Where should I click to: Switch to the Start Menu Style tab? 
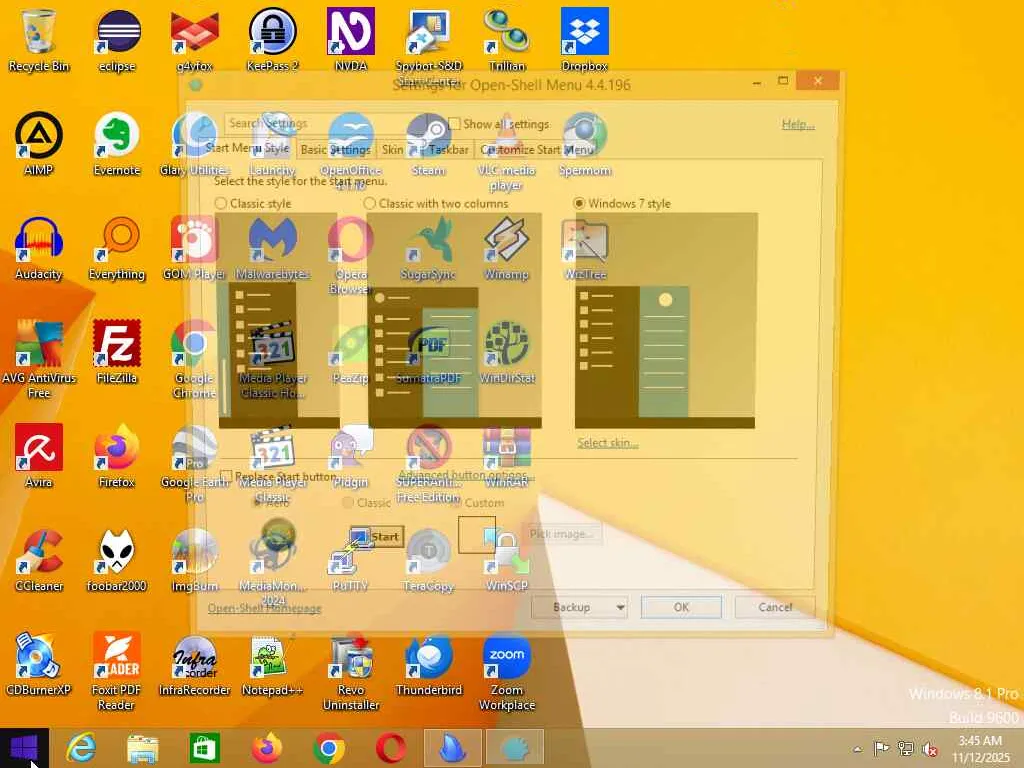tap(247, 148)
